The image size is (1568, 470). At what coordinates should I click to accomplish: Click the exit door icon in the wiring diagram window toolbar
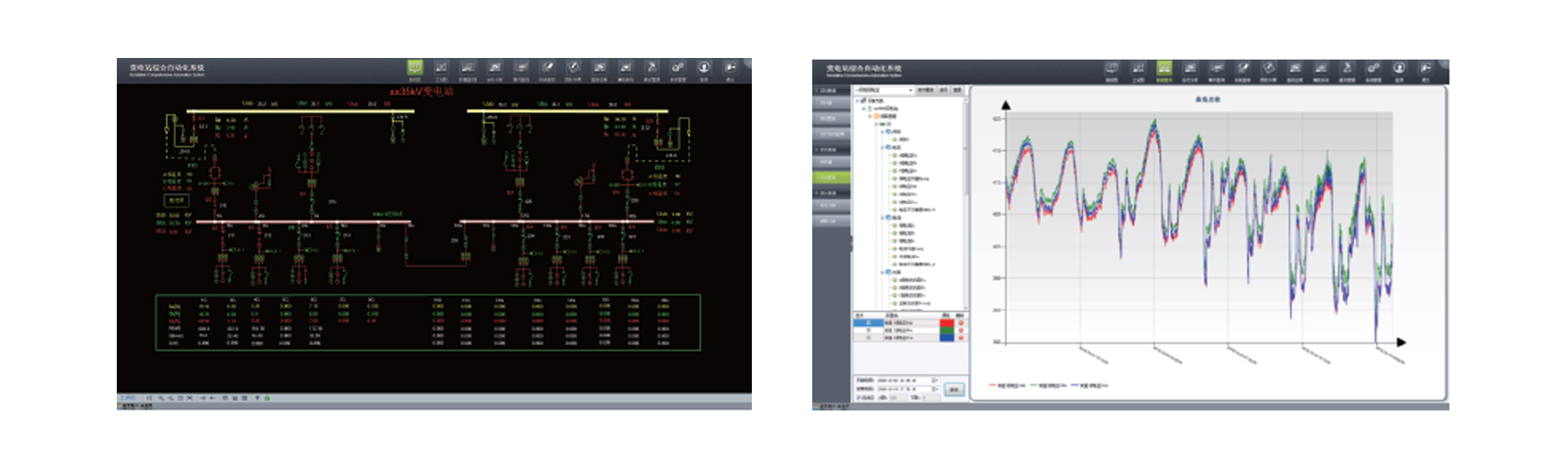(730, 67)
